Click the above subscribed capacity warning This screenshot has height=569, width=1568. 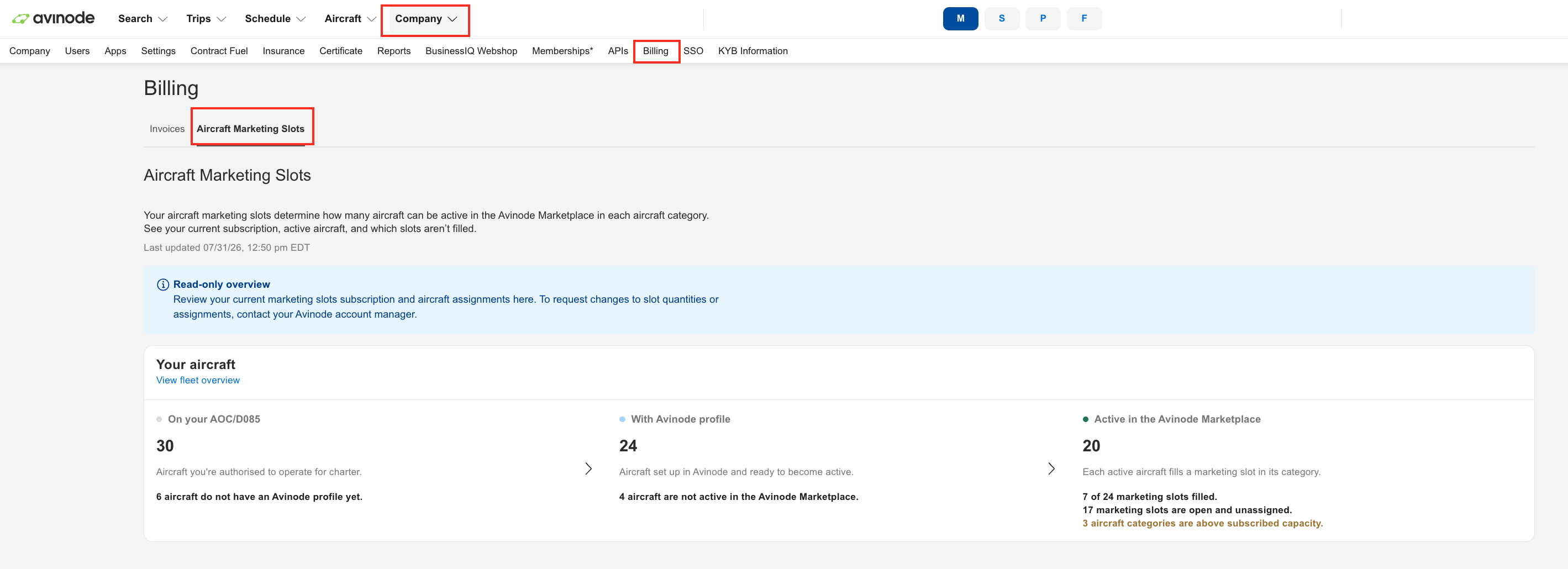coord(1203,523)
